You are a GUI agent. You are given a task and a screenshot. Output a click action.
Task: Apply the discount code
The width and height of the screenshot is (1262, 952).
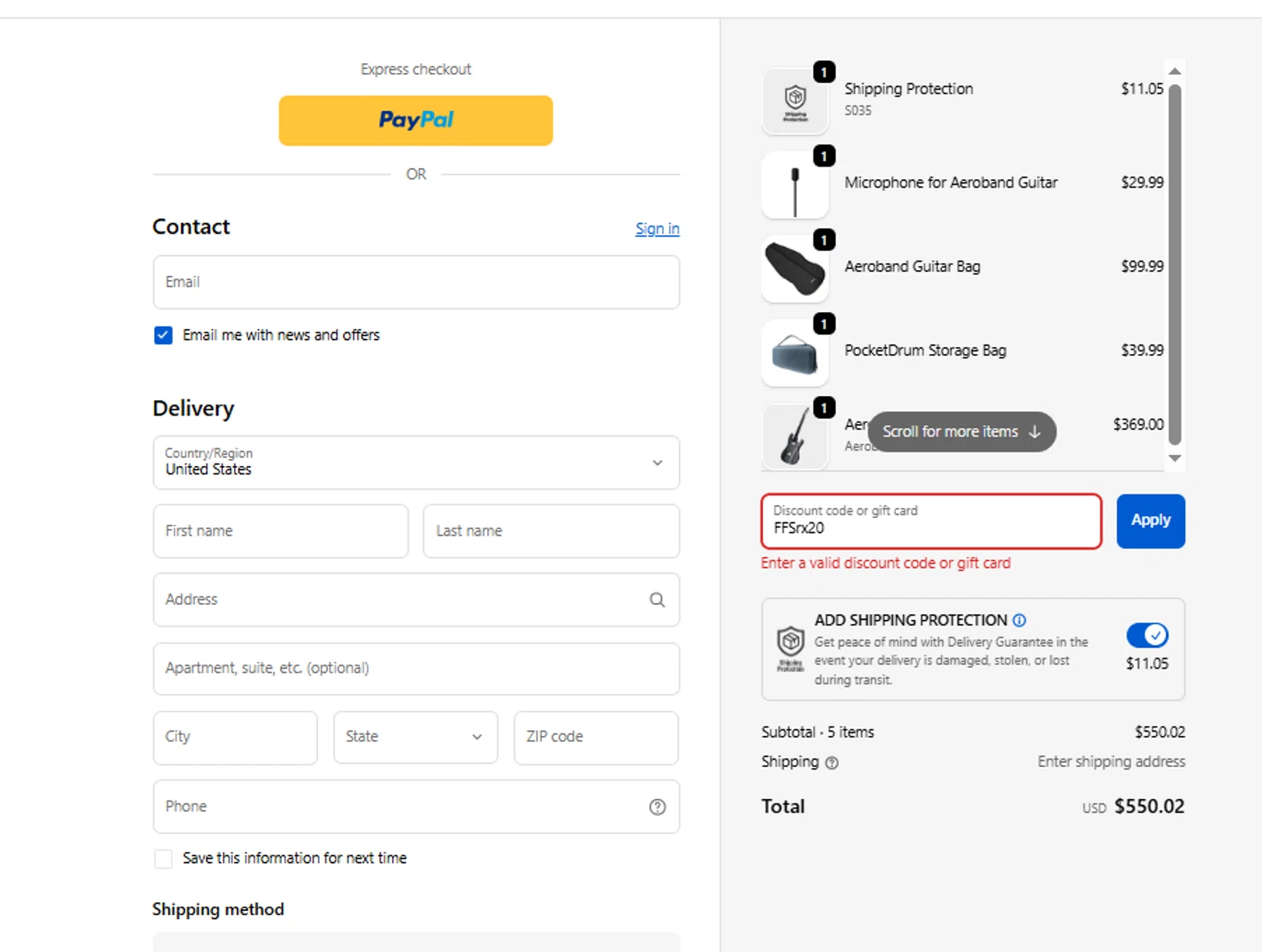1150,521
